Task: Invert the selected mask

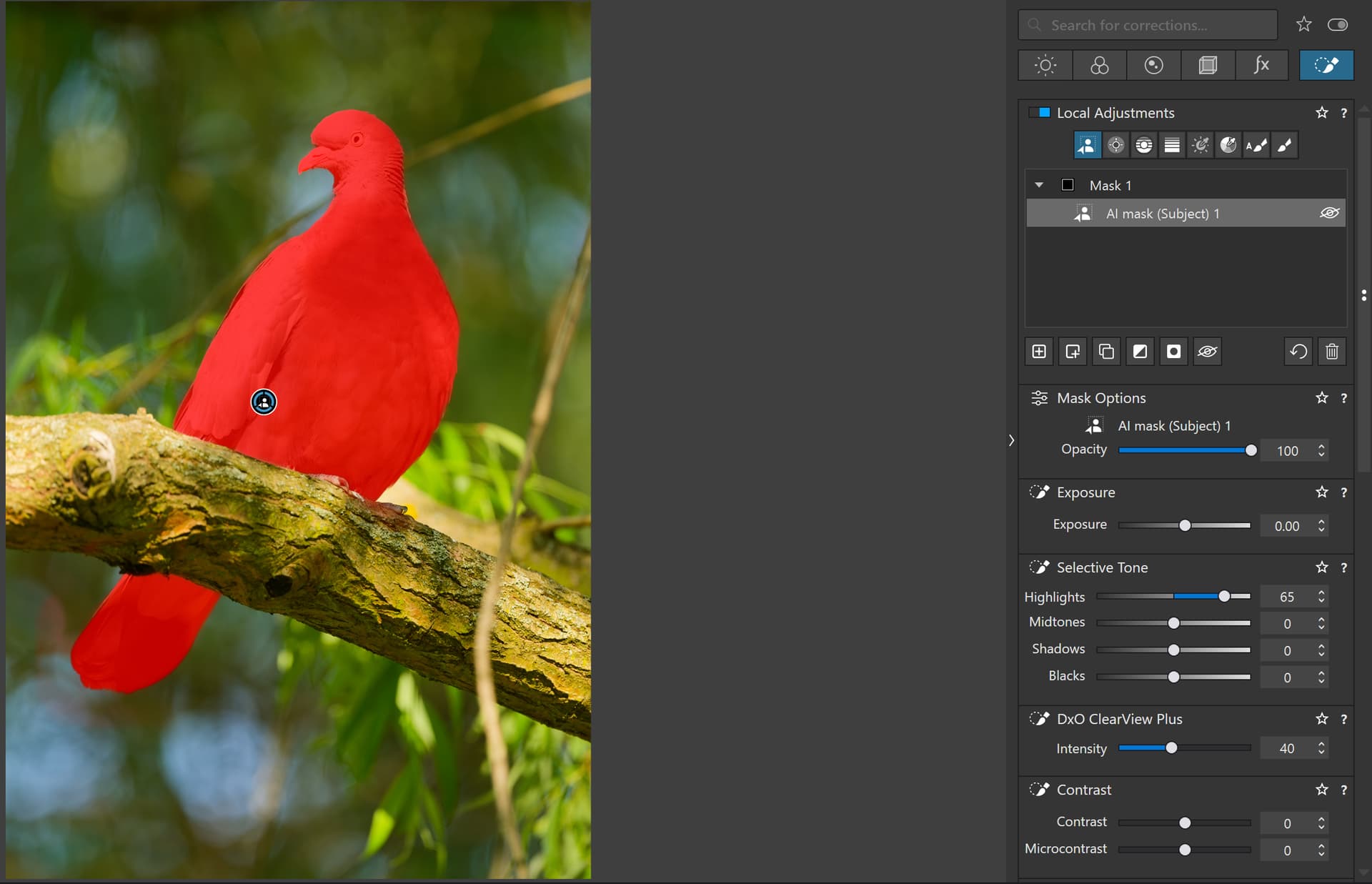Action: [1140, 352]
